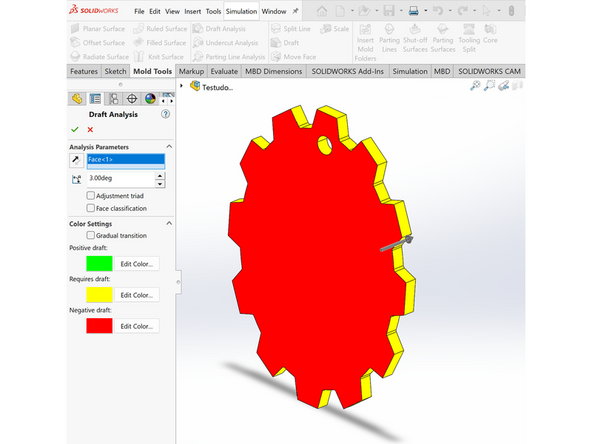Click the reverse direction arrow button
The height and width of the screenshot is (444, 592).
(76, 160)
